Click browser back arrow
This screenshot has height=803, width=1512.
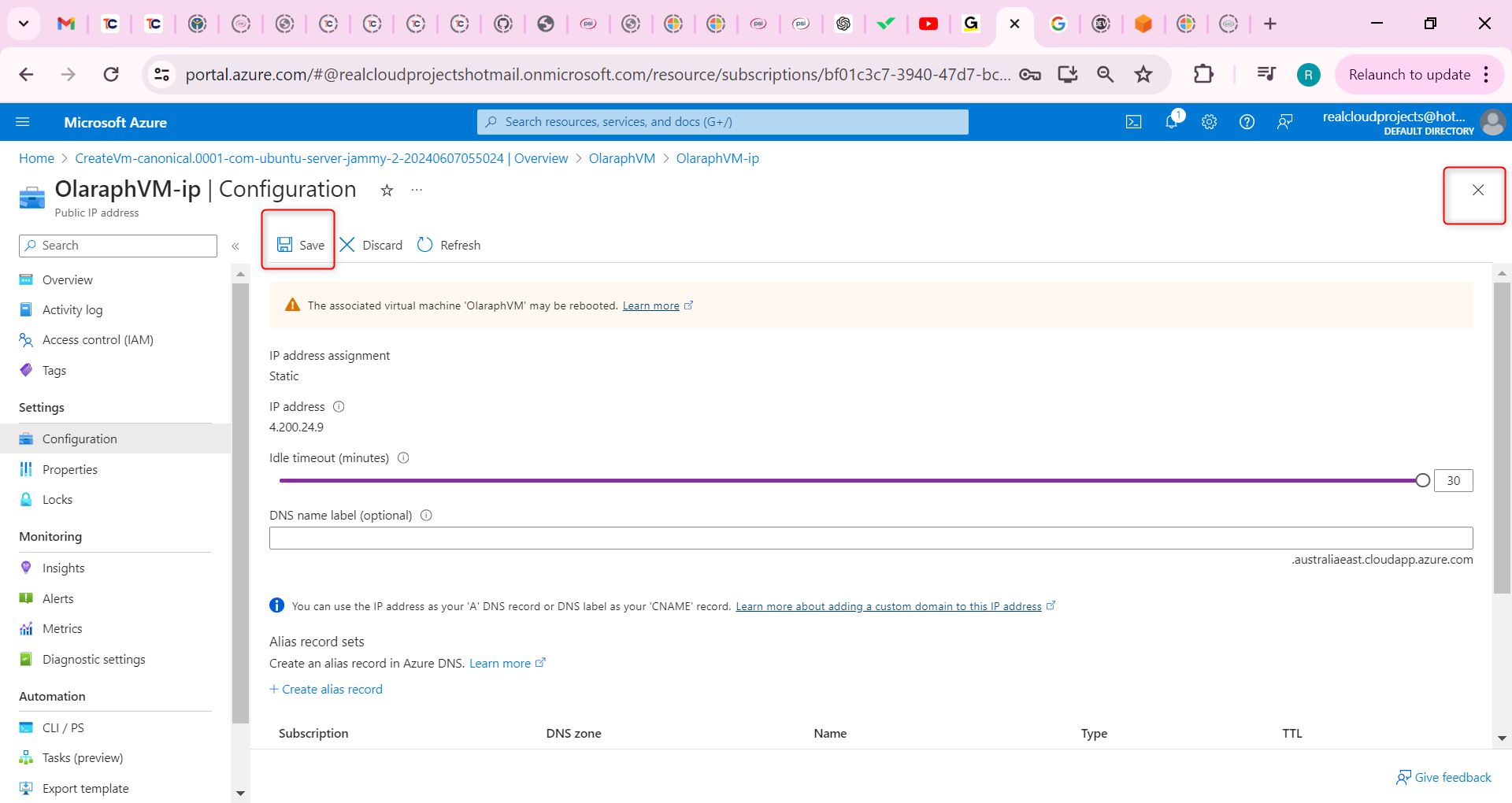pyautogui.click(x=26, y=74)
